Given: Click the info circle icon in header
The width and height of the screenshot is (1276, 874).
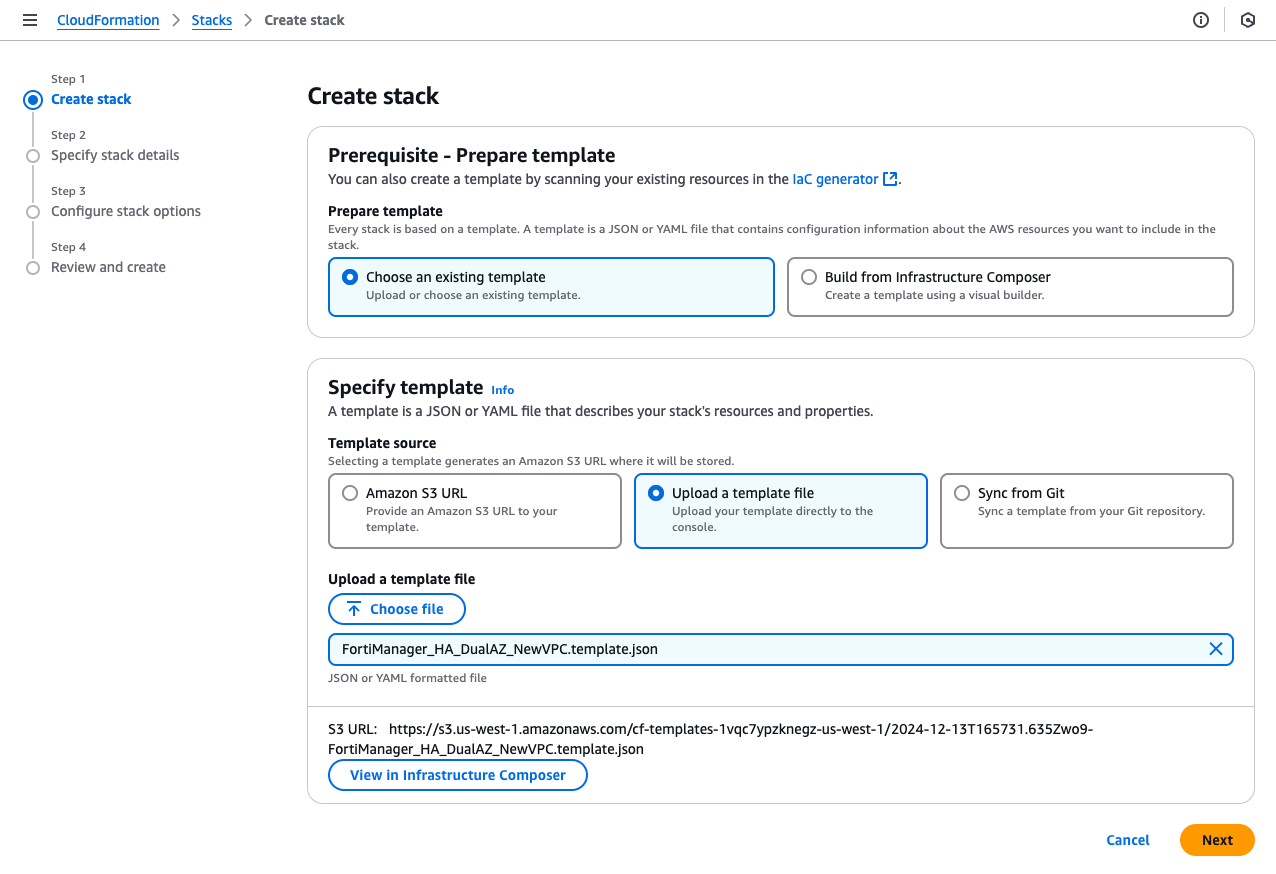Looking at the screenshot, I should 1201,20.
